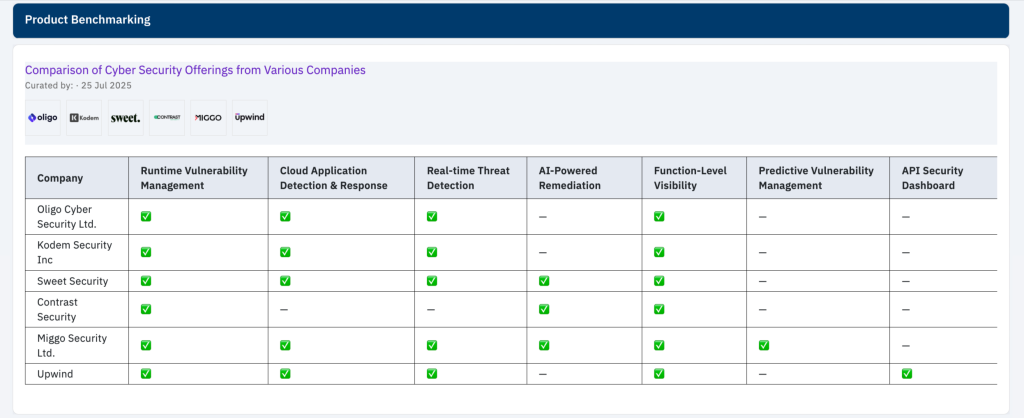1024x418 pixels.
Task: Click Sweet Security's Real-time Threat Detection checkmark
Action: coord(432,281)
